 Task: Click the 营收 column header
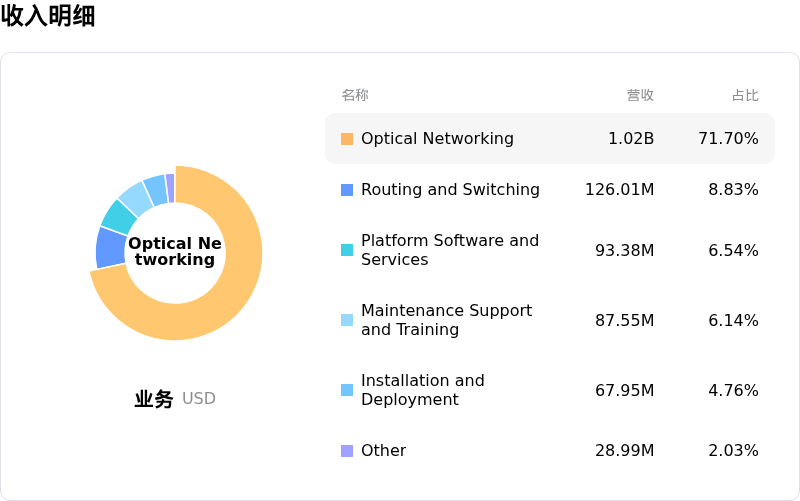(640, 95)
